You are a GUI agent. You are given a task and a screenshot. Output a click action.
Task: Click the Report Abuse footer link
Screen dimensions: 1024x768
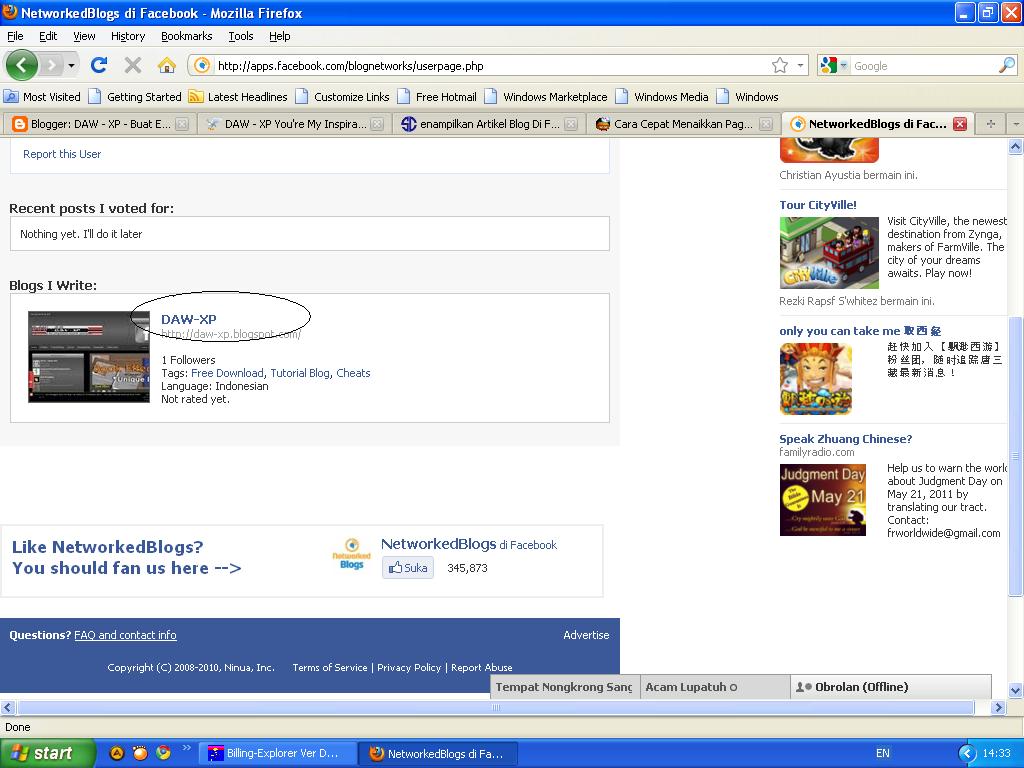click(481, 667)
